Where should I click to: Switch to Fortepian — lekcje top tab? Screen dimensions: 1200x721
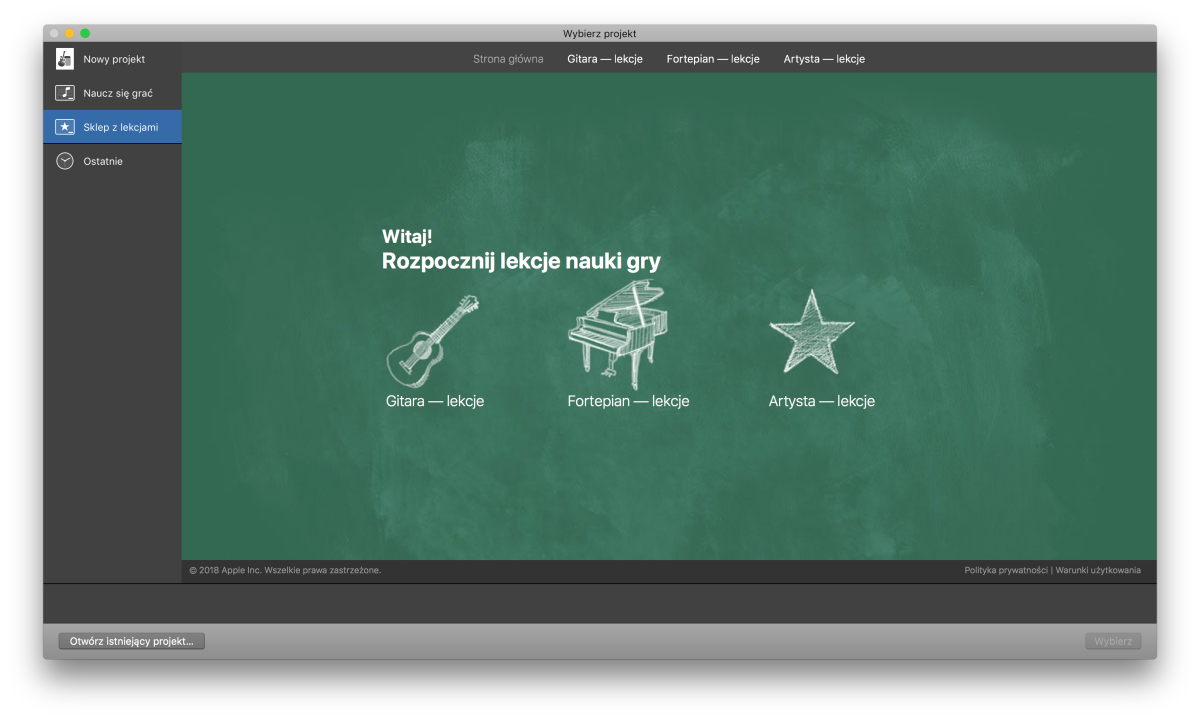tap(713, 59)
